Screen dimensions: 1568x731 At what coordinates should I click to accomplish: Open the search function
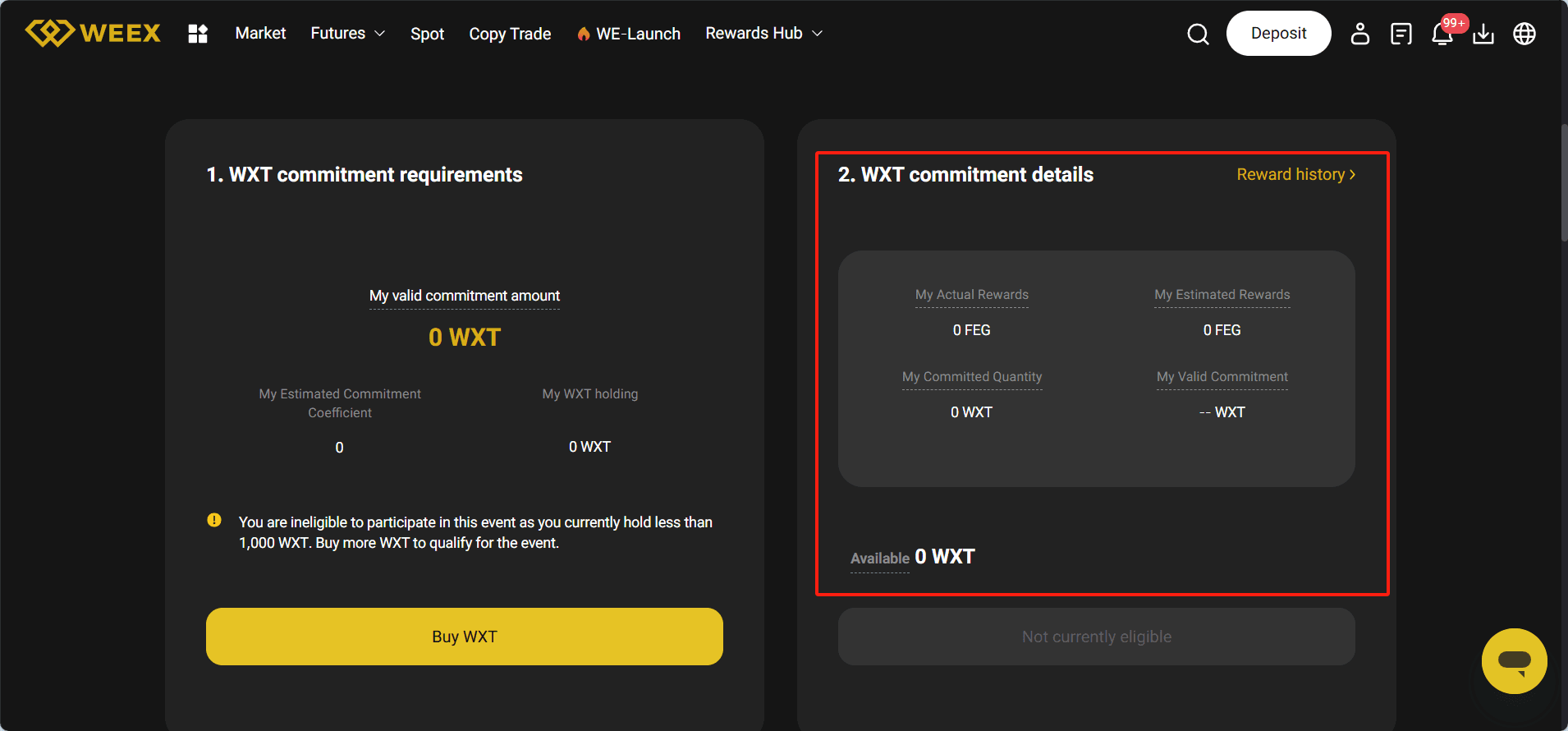coord(1197,34)
